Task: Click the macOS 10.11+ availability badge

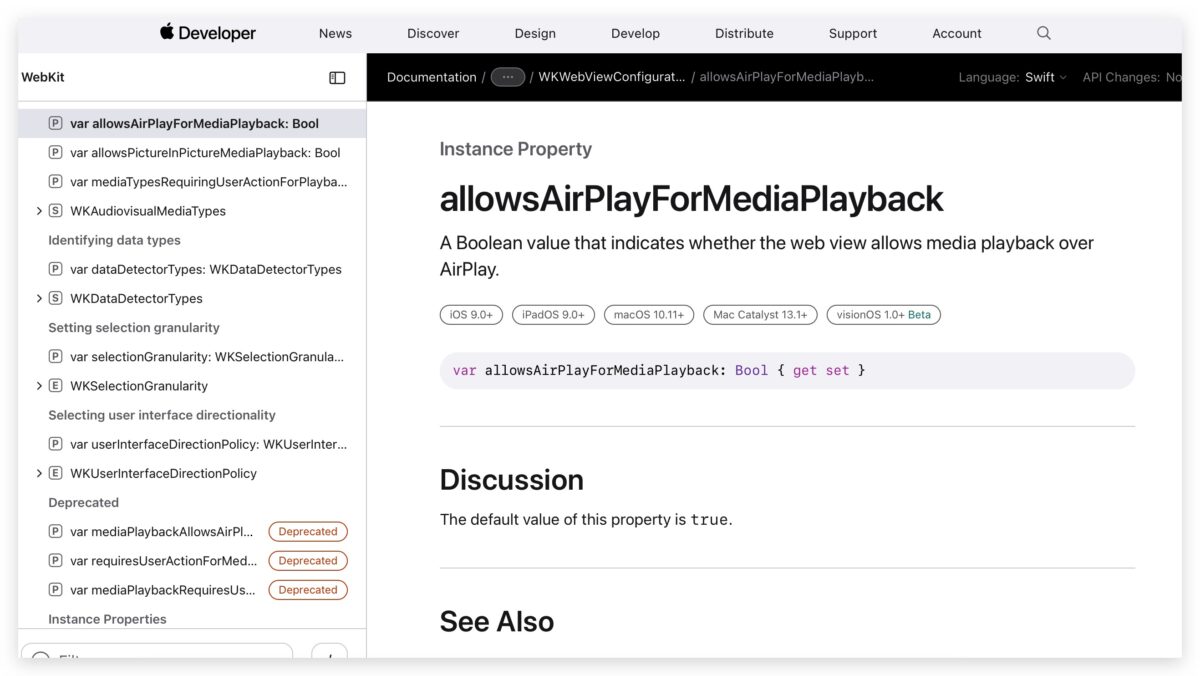Action: point(649,314)
